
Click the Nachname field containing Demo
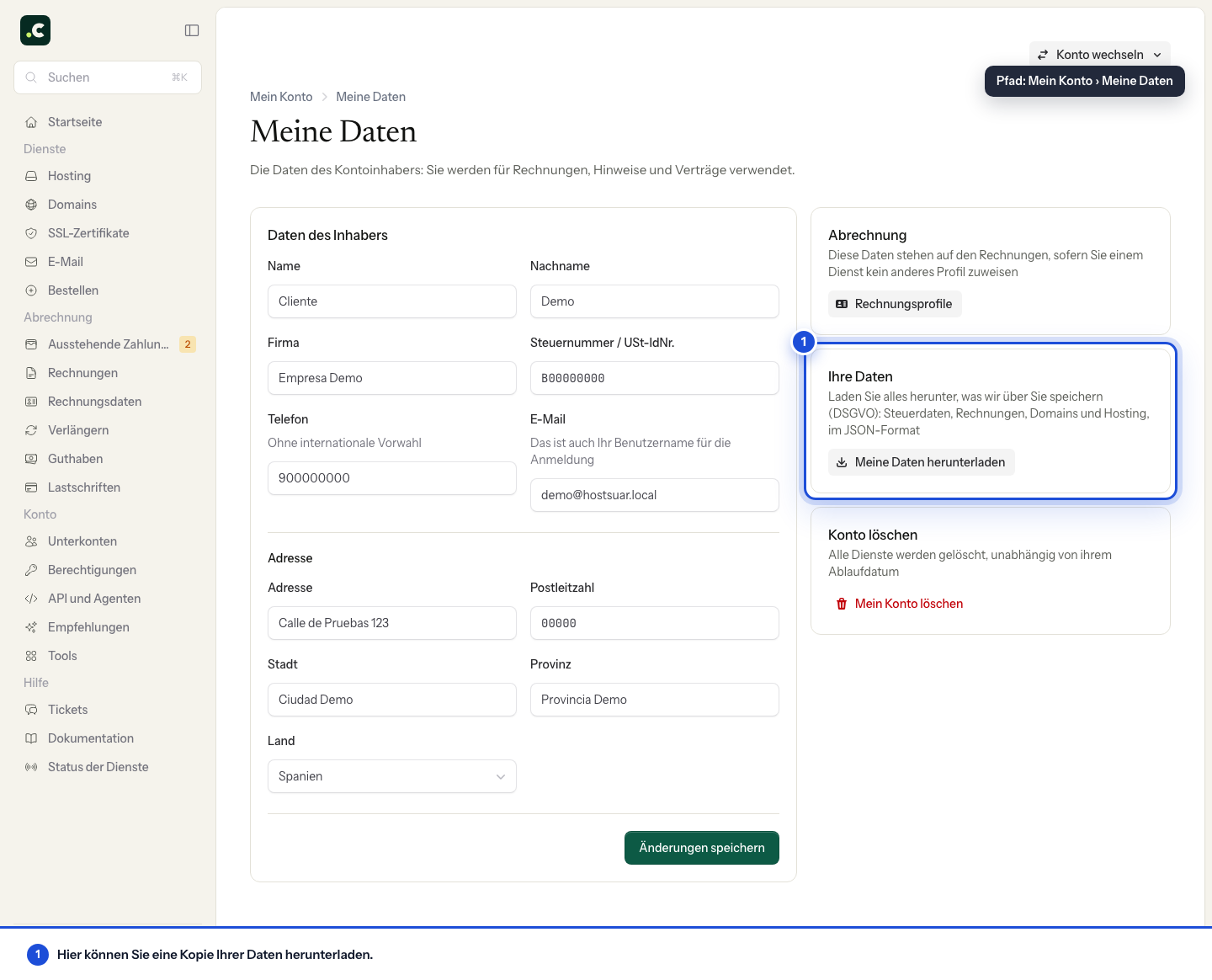click(655, 301)
